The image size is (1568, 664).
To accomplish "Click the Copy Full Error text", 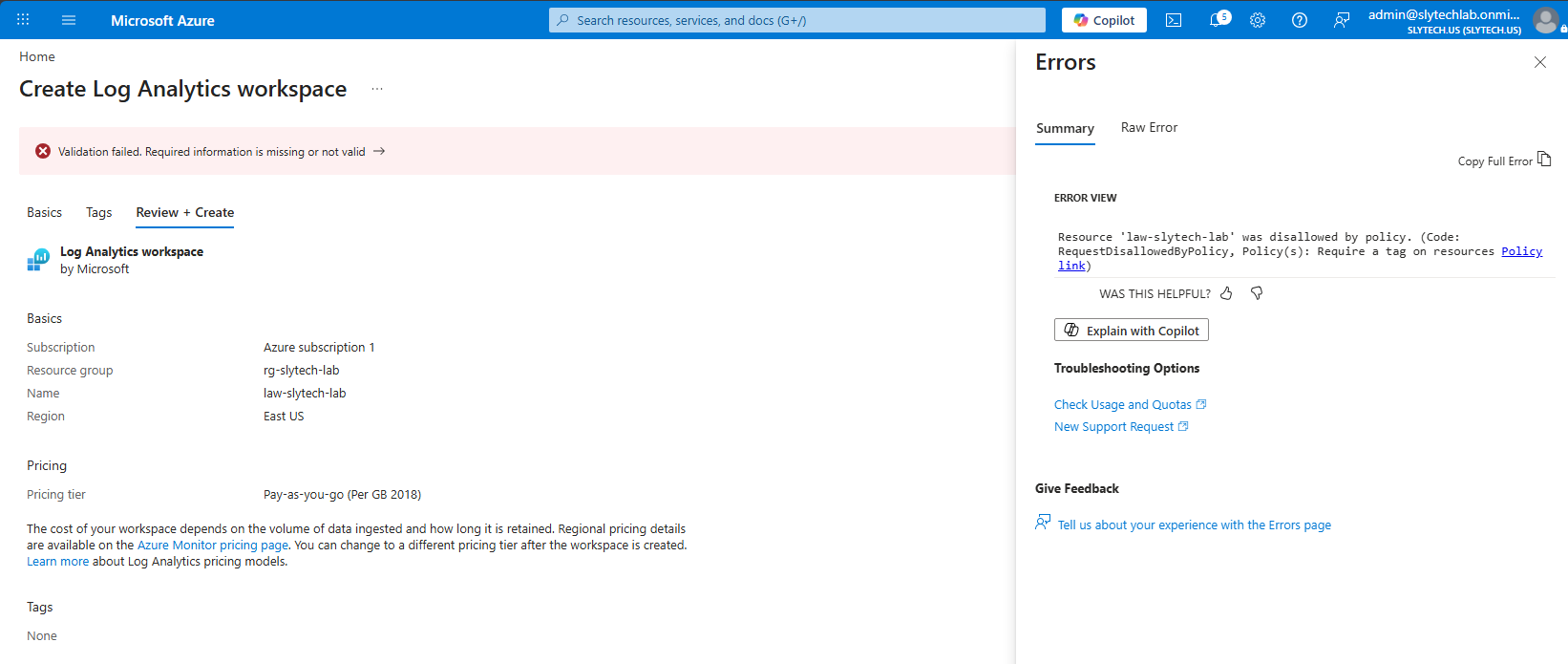I will pyautogui.click(x=1494, y=161).
